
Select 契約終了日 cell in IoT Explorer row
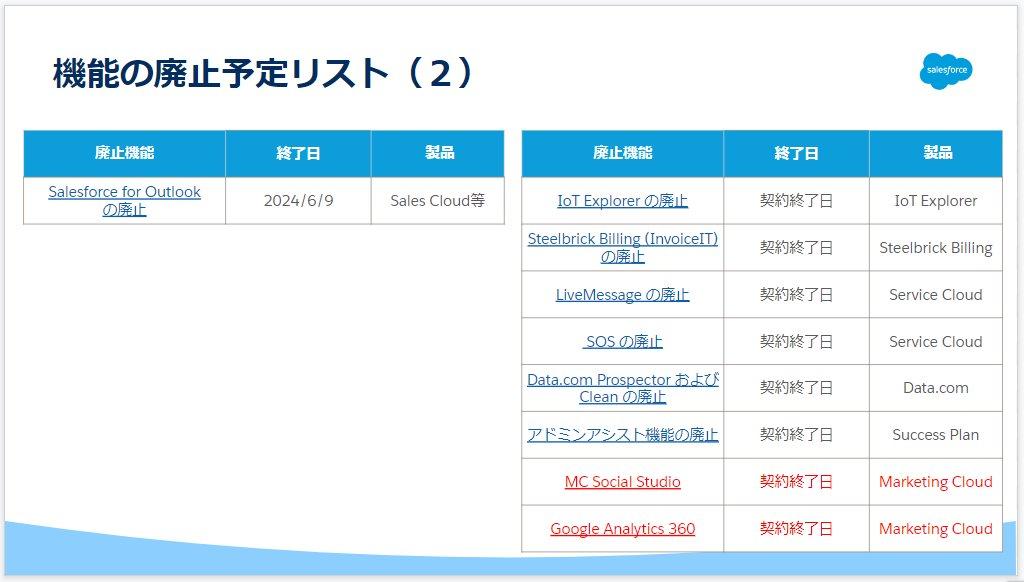tap(796, 201)
